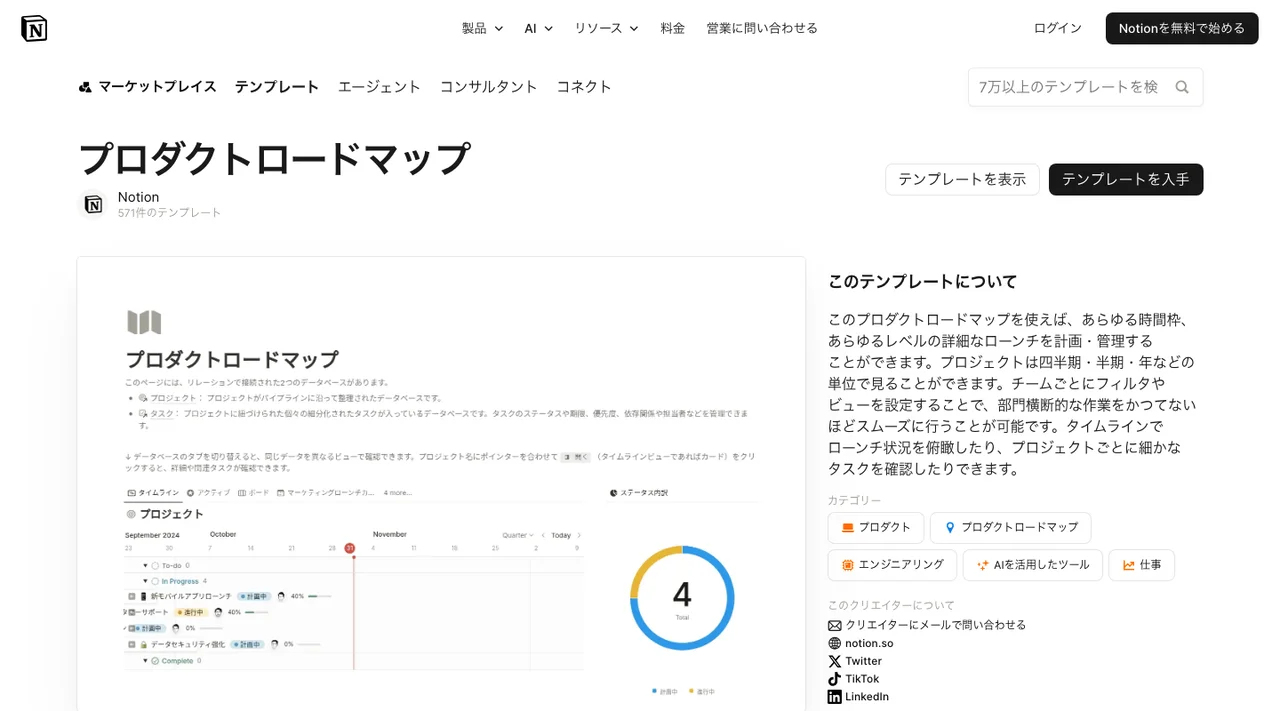Click the map icon in the template preview
Image resolution: width=1280 pixels, height=711 pixels.
point(144,322)
